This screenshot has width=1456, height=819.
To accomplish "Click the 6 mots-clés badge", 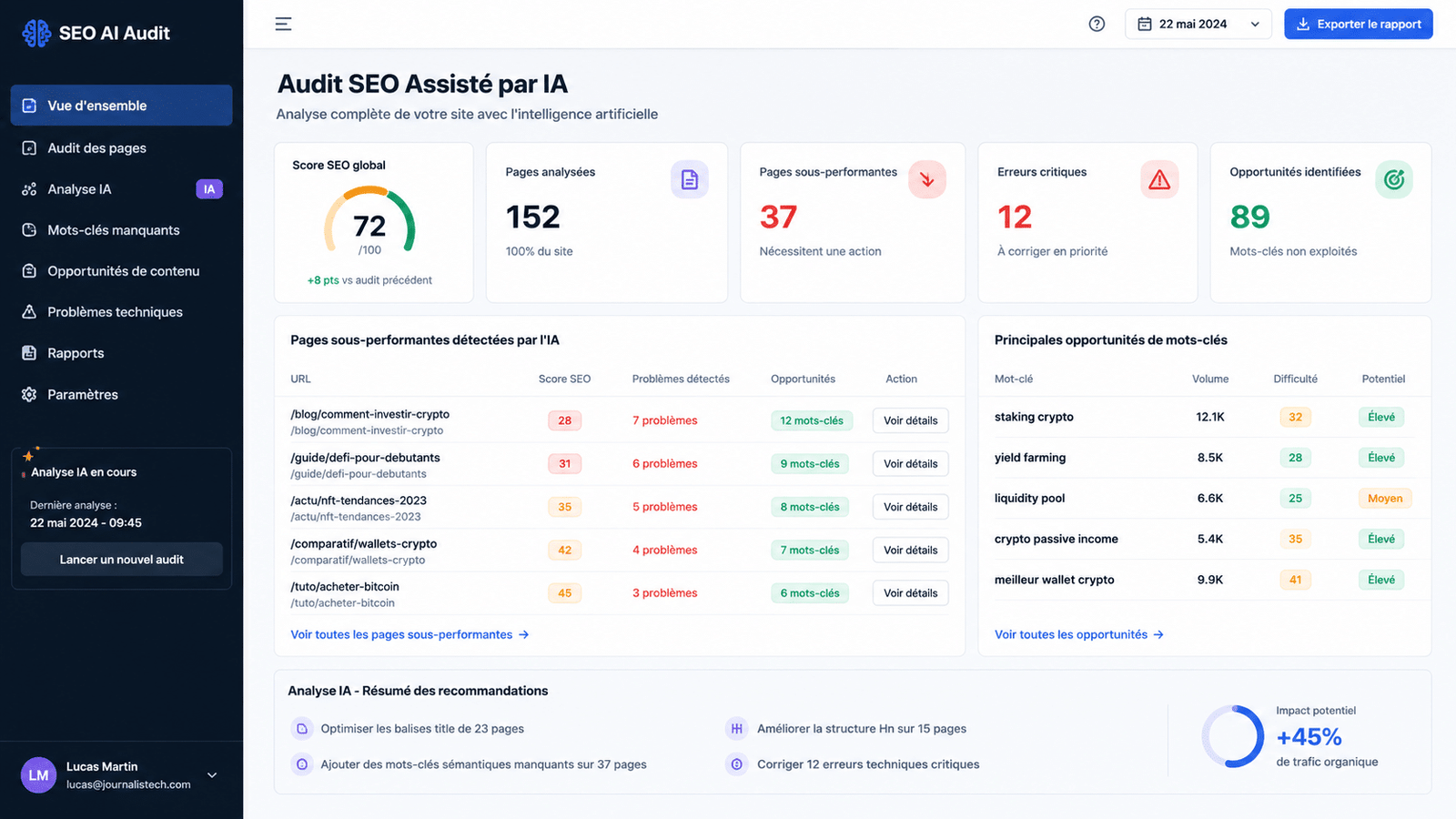I will (810, 593).
